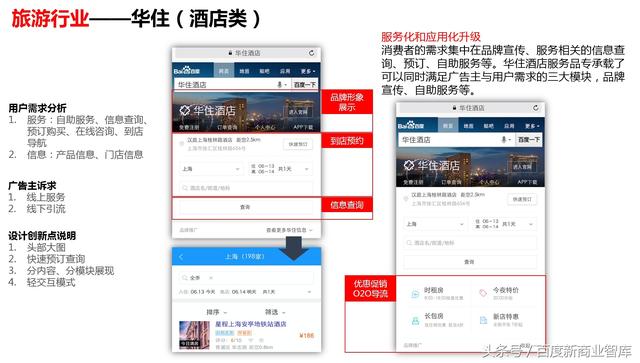Screen dimensions: 640x363
Task: Click the Baidu logo in left phone mockup
Action: (x=187, y=71)
